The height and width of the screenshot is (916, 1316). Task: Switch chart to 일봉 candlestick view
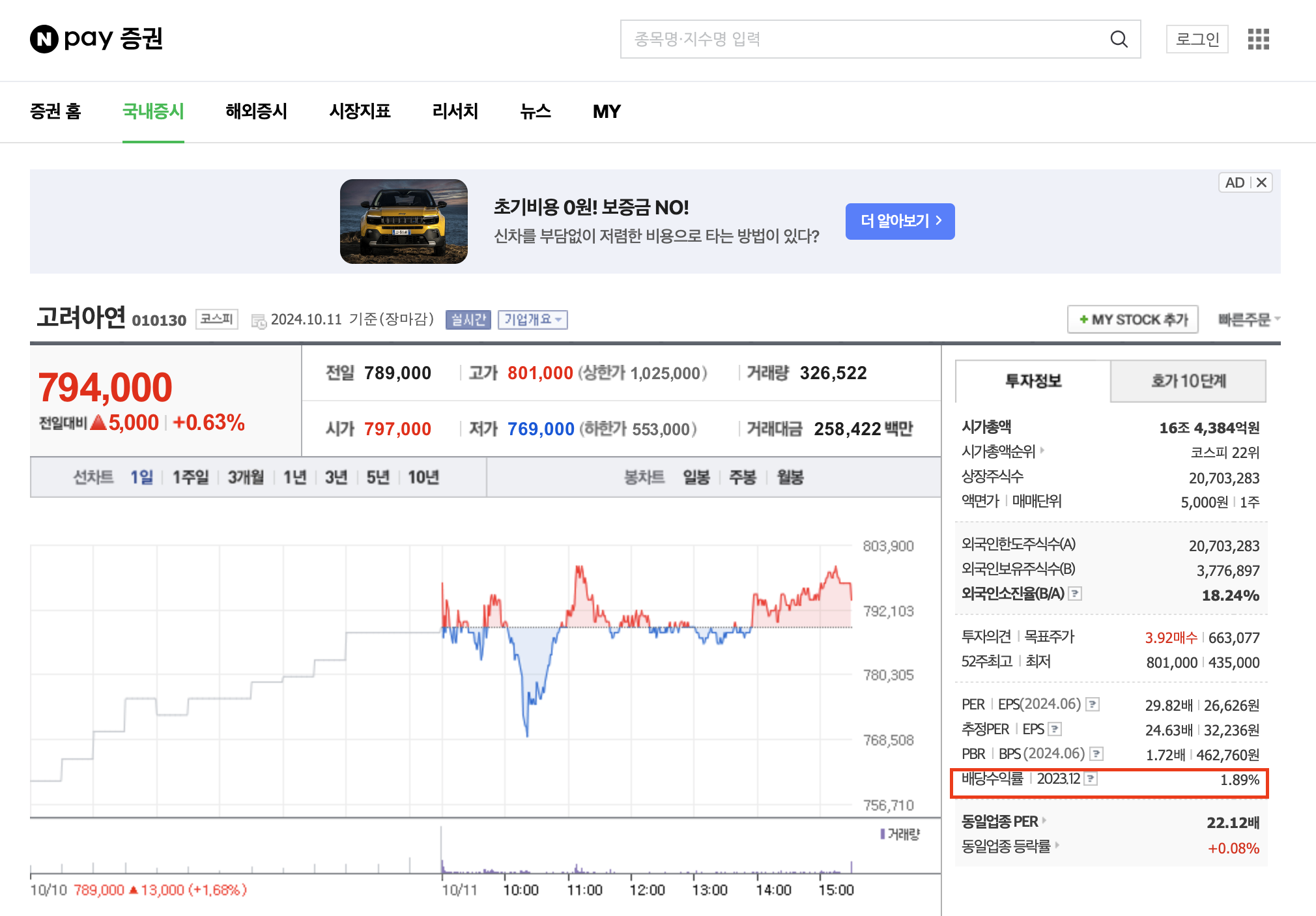point(696,478)
